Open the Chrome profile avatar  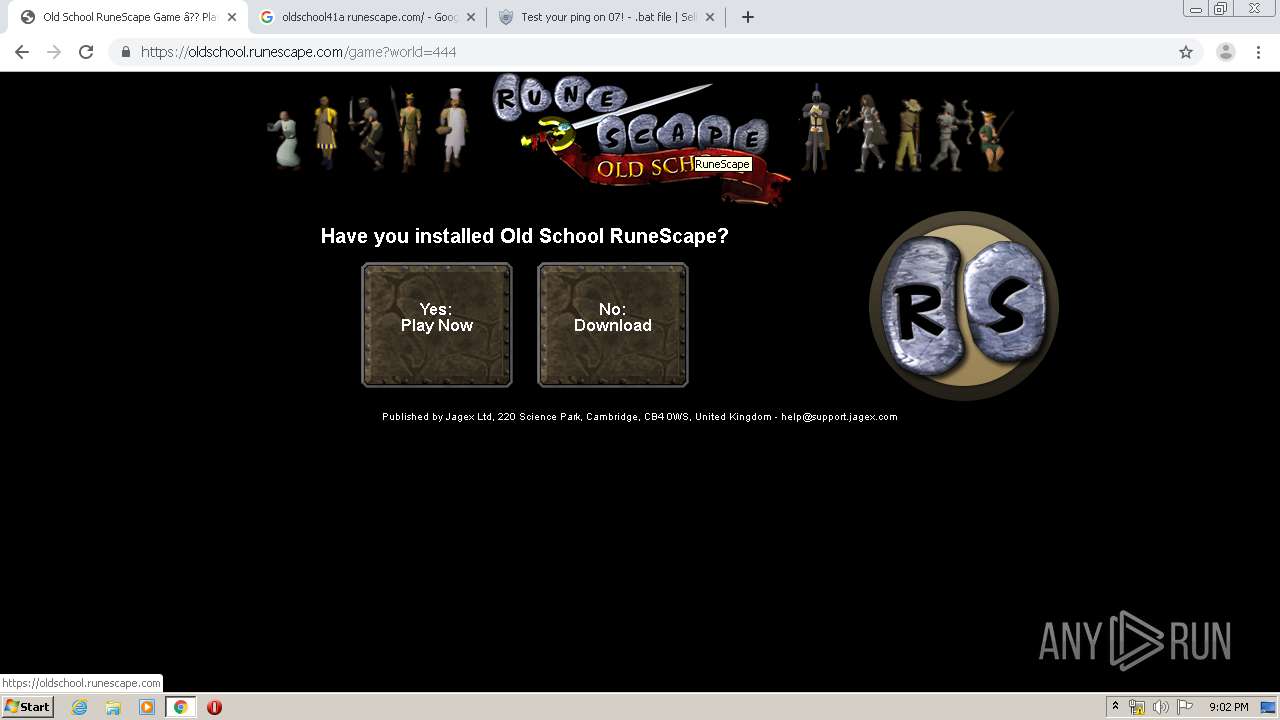click(1226, 52)
